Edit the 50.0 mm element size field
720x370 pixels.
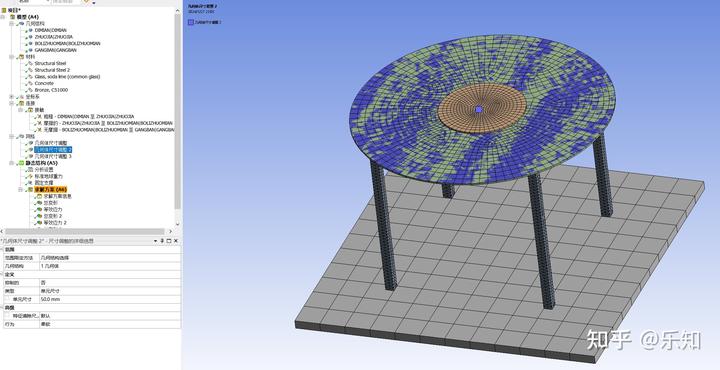coord(110,299)
